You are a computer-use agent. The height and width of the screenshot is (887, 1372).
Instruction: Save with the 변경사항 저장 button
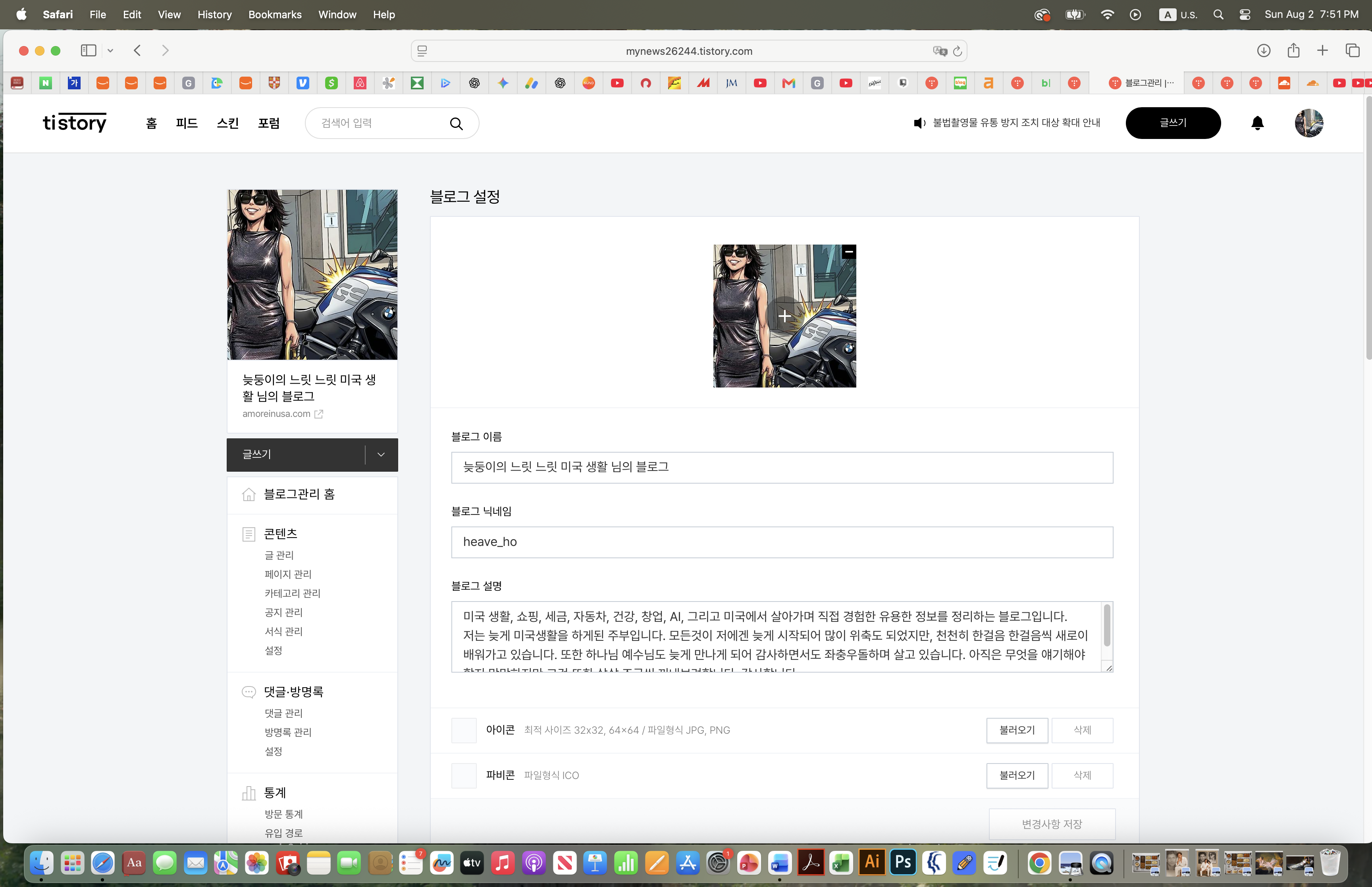point(1052,824)
